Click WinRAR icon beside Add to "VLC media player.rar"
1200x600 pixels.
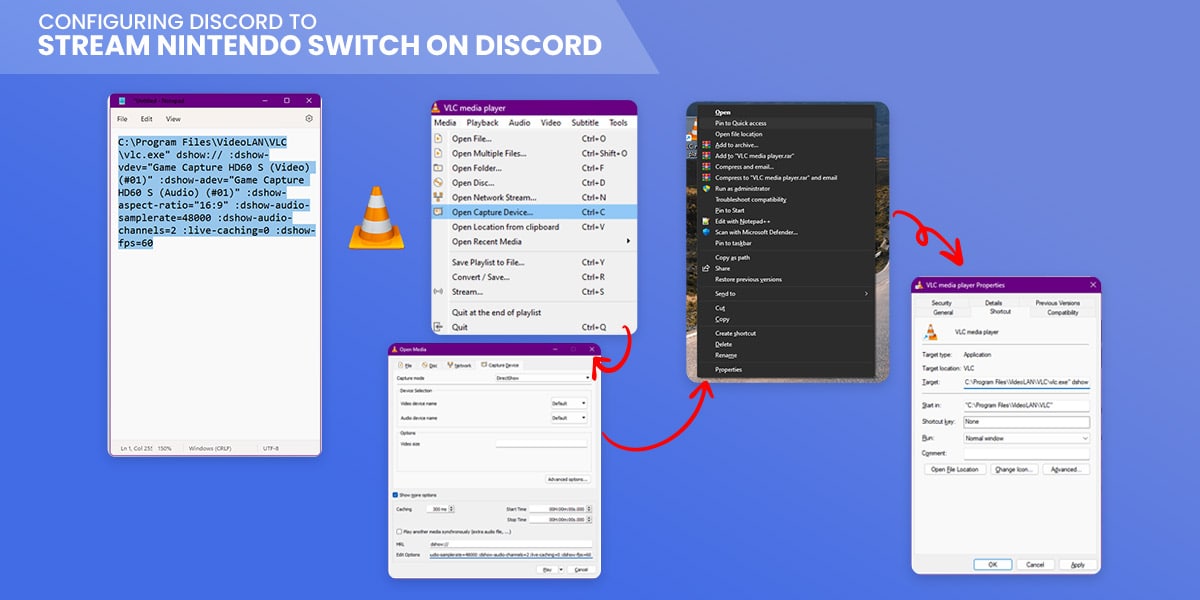706,156
